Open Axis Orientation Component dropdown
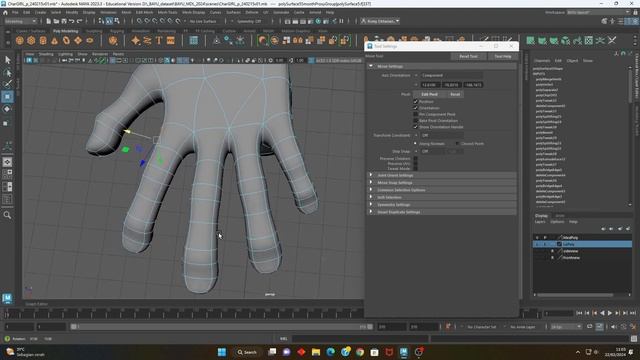This screenshot has width=640, height=360. [451, 76]
